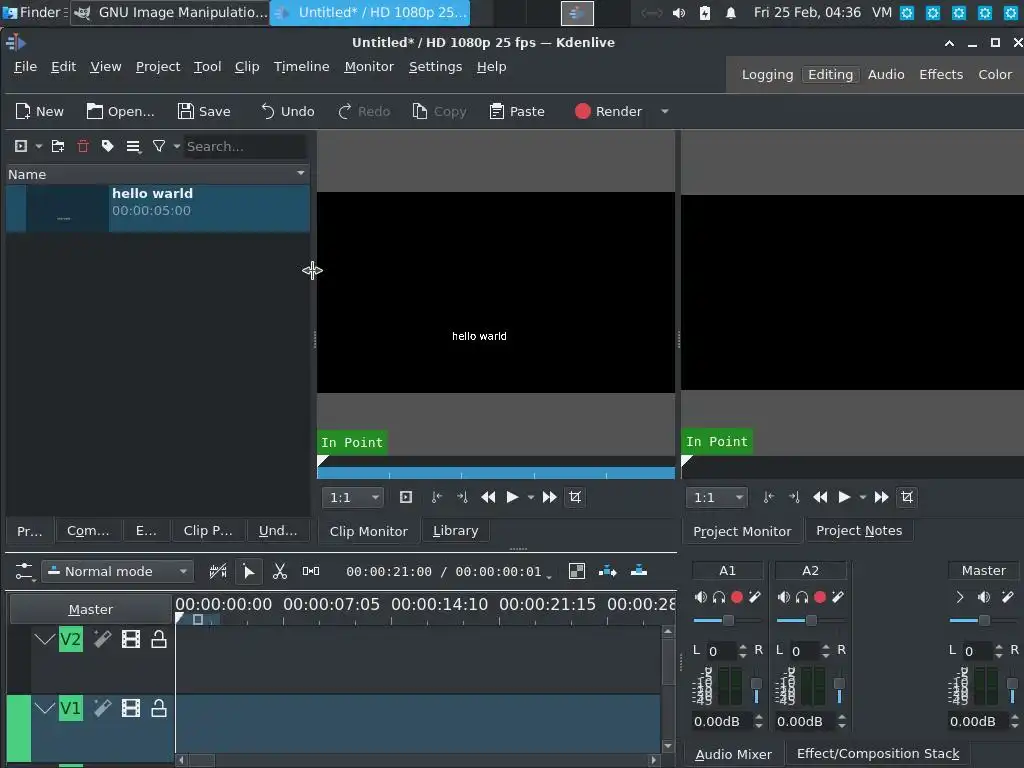Open the bin filter funnel icon
Screen dimensions: 1024x768
[159, 146]
